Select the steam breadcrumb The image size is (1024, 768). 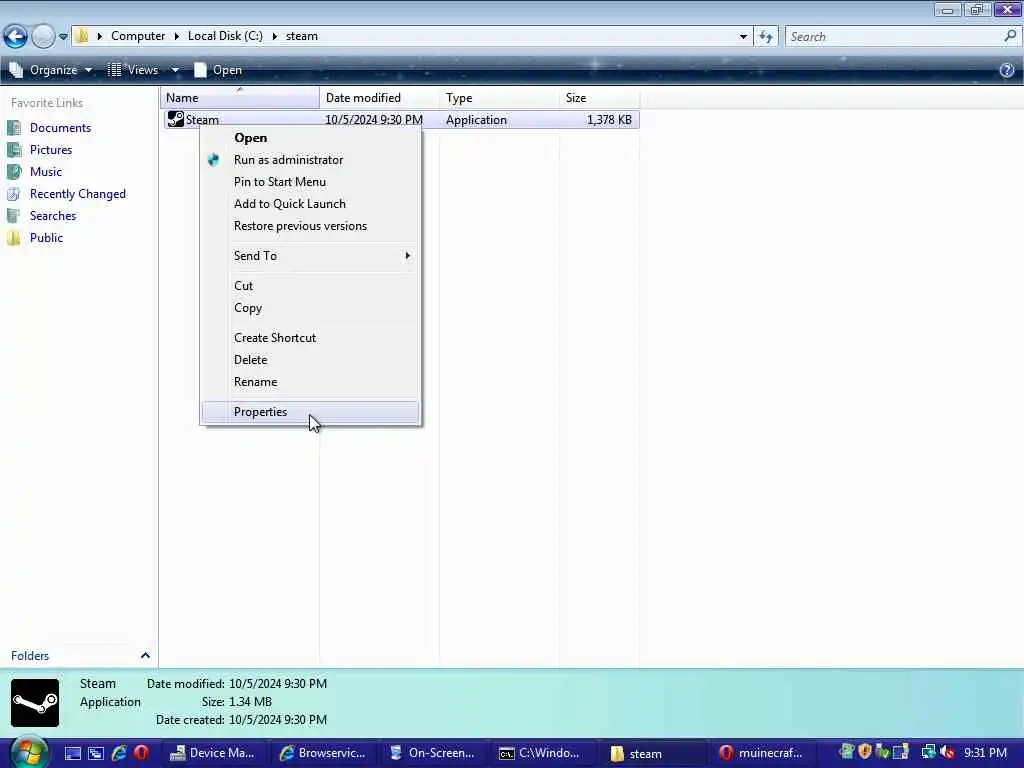click(x=302, y=36)
